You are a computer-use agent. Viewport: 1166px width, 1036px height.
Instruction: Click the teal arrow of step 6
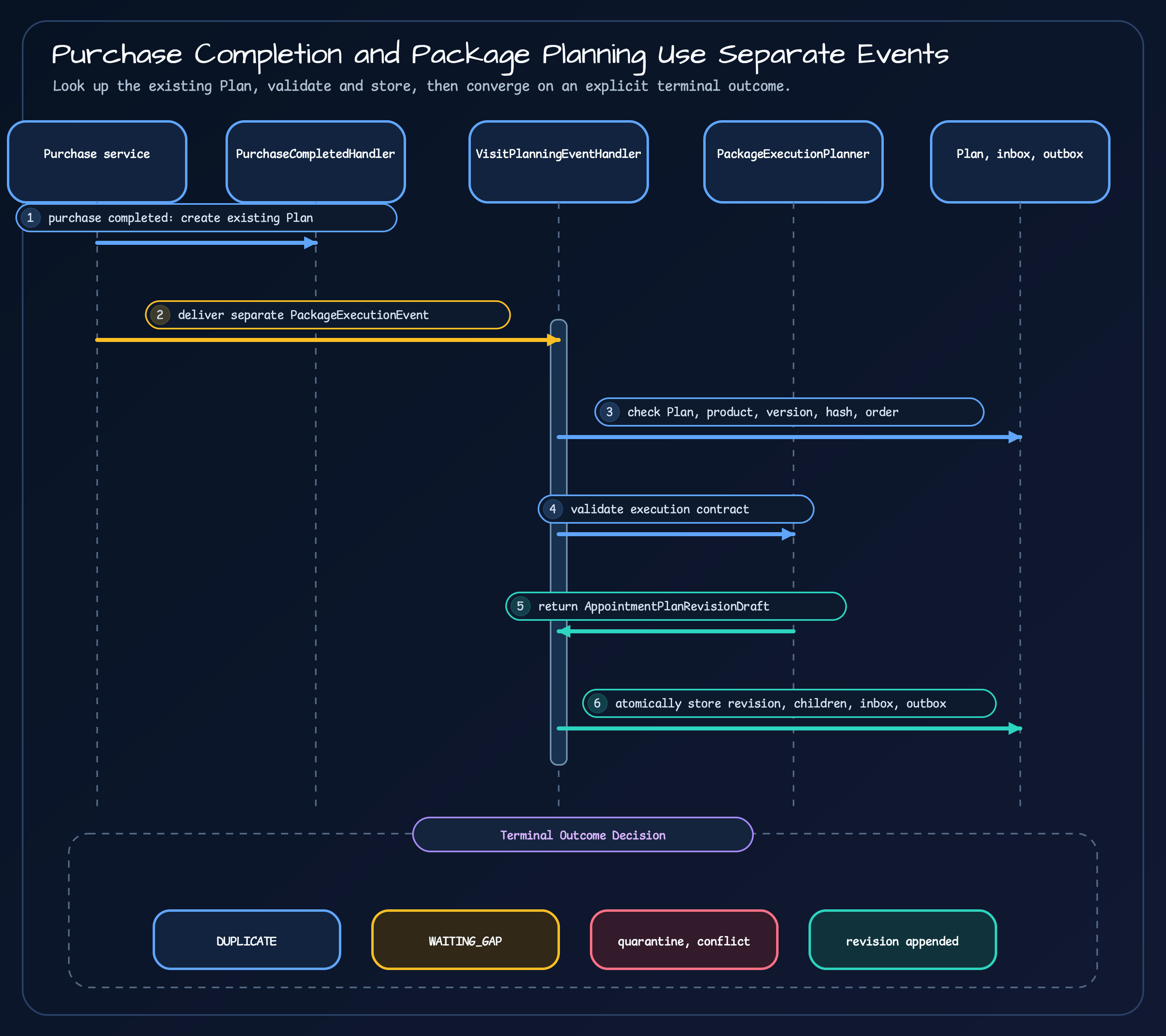coord(789,729)
